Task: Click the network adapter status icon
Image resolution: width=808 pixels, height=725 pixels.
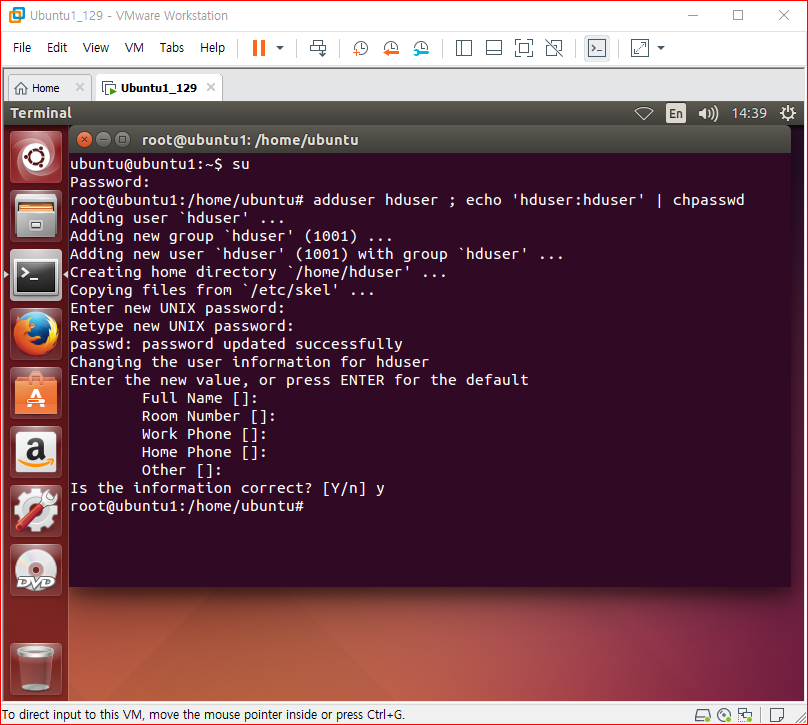Action: 745,715
